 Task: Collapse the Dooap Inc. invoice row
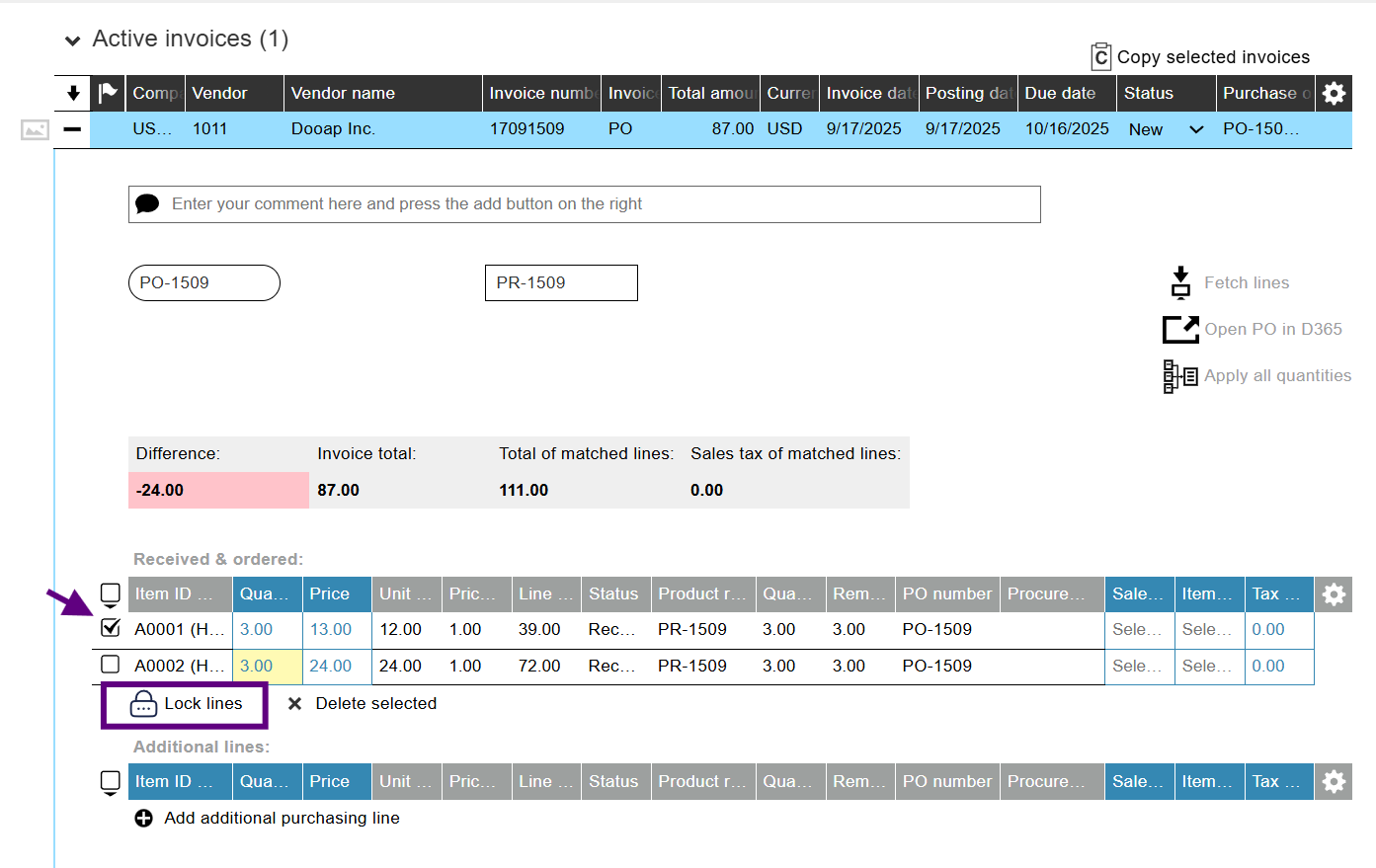pyautogui.click(x=72, y=129)
